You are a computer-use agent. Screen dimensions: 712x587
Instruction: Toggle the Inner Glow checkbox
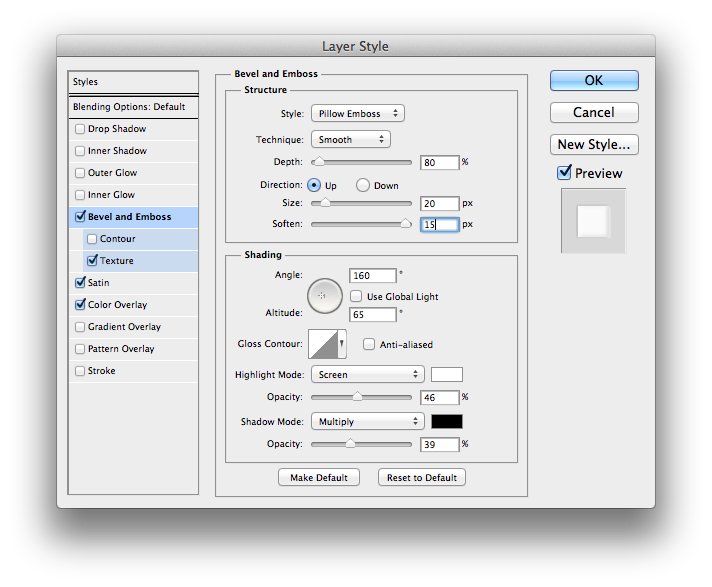point(80,195)
